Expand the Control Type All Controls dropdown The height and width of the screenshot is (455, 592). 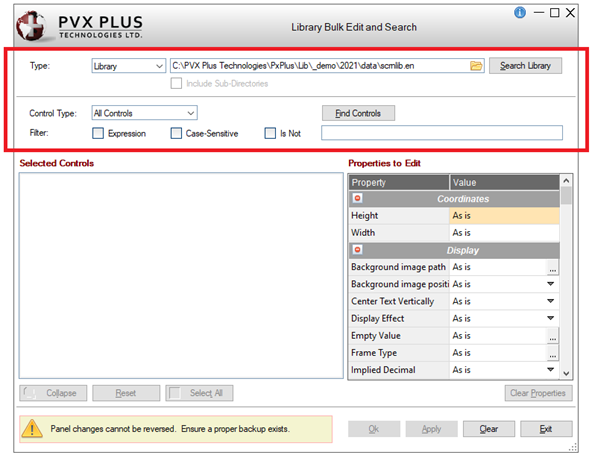(x=144, y=113)
